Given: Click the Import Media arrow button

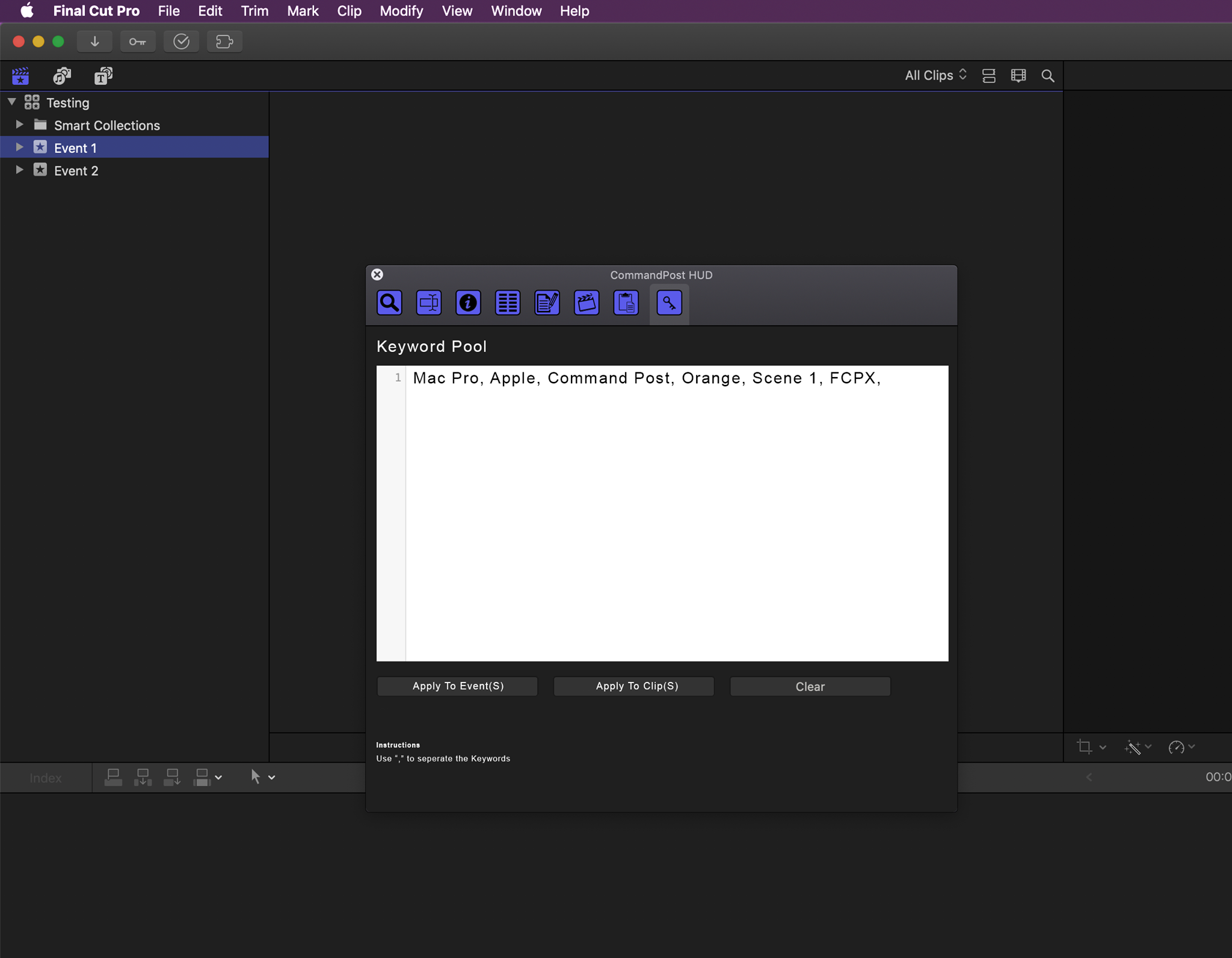Looking at the screenshot, I should (x=94, y=41).
